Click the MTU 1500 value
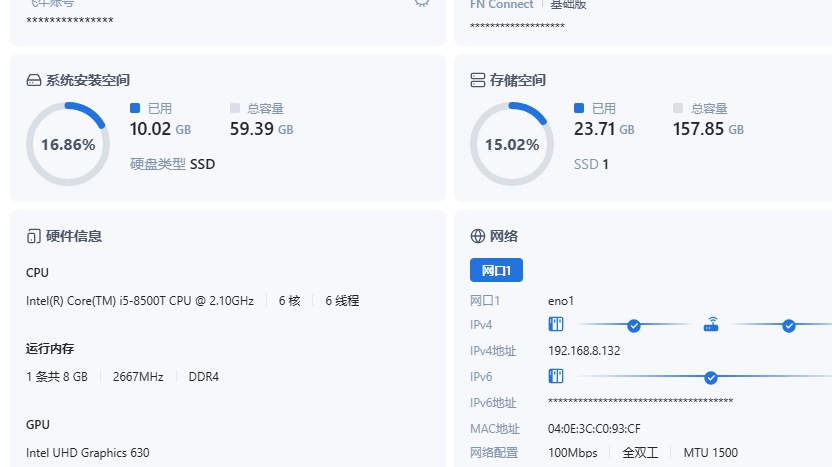 [x=710, y=453]
